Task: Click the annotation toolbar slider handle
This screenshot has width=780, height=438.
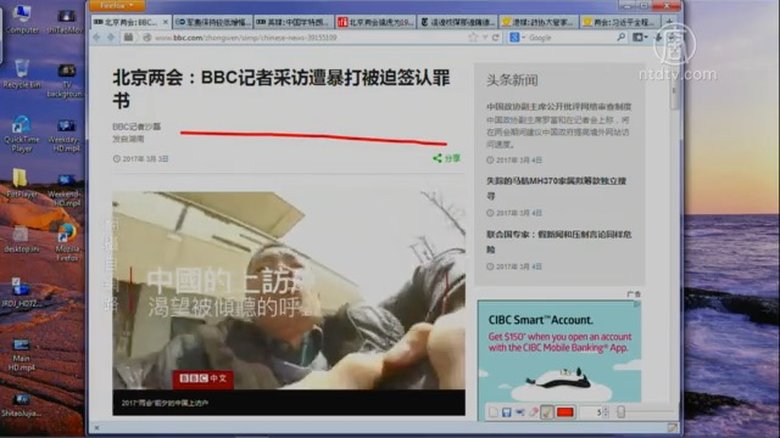Action: [621, 412]
